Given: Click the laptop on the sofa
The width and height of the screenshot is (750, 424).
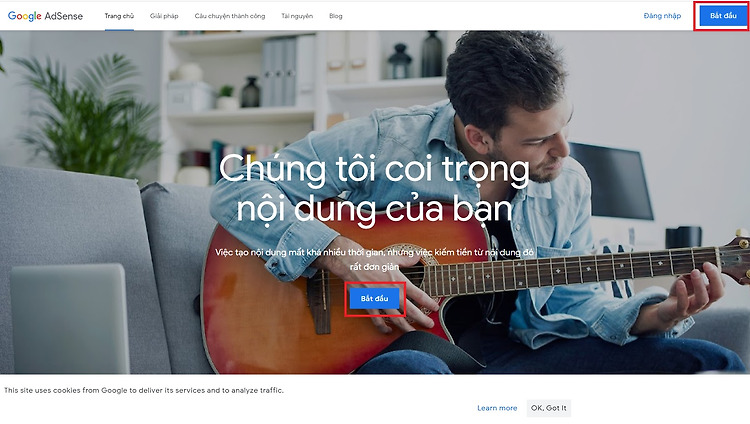Looking at the screenshot, I should [70, 318].
